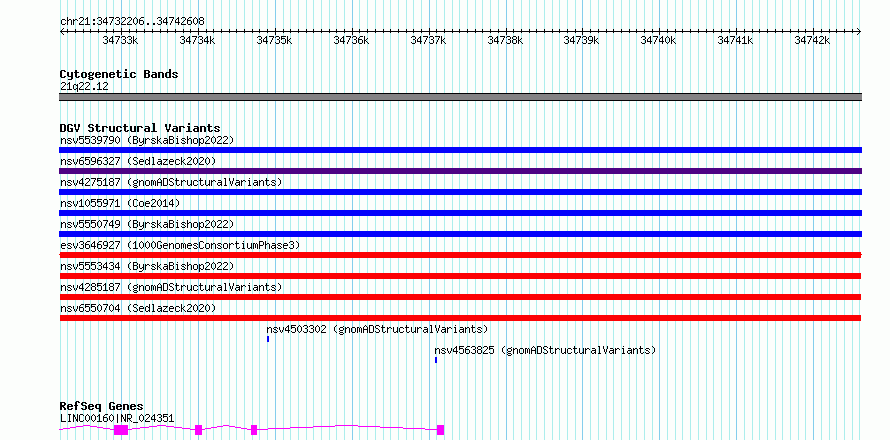Click the Cytogenetic Bands track title
Viewport: 890px width, 440px height.
point(119,74)
